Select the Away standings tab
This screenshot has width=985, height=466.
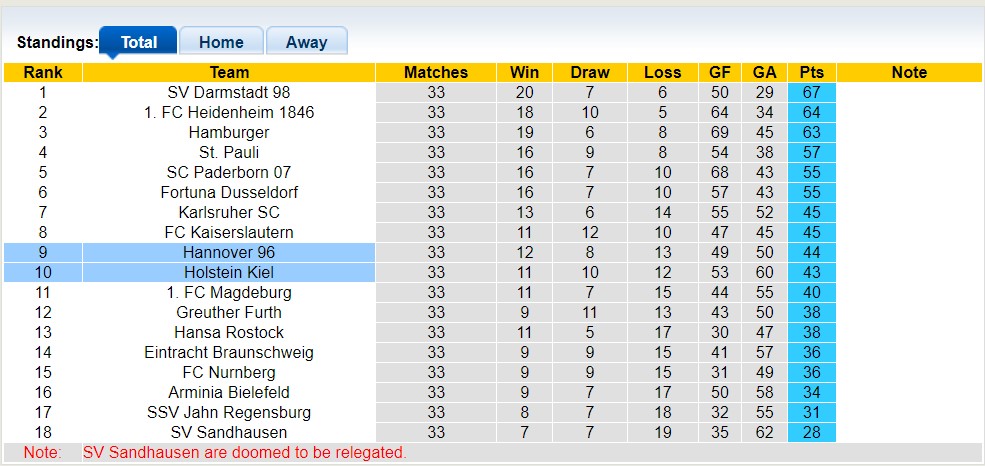click(306, 42)
